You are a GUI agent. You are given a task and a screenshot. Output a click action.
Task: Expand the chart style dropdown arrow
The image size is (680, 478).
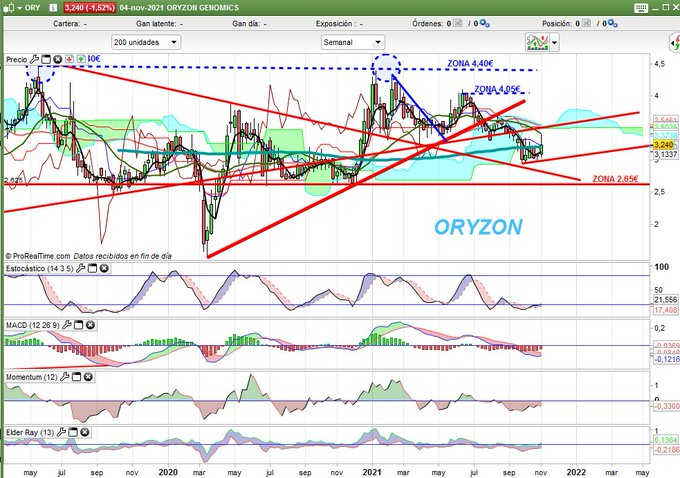(554, 43)
